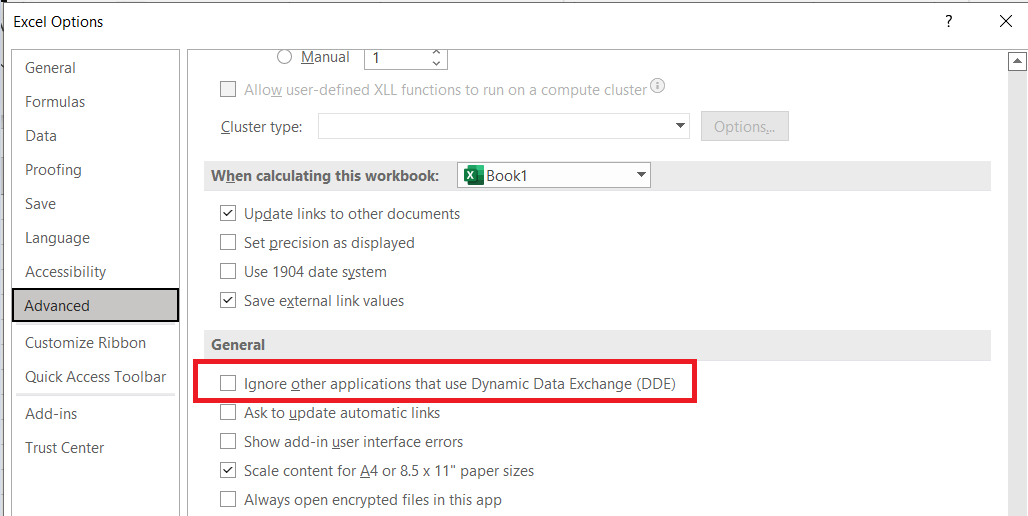Select the Advanced category

(x=95, y=306)
